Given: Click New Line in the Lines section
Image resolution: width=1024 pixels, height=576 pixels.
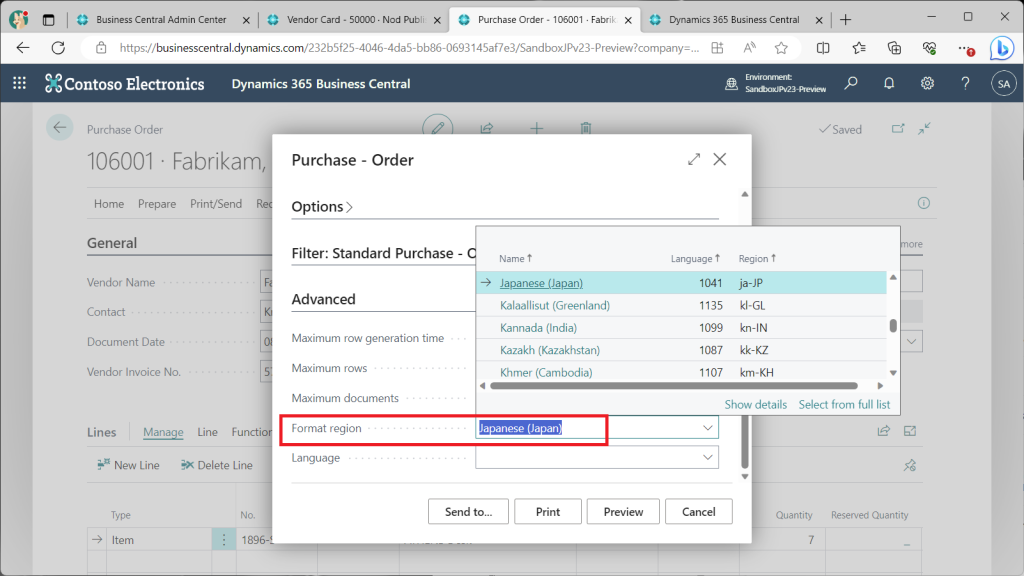Looking at the screenshot, I should click(128, 465).
